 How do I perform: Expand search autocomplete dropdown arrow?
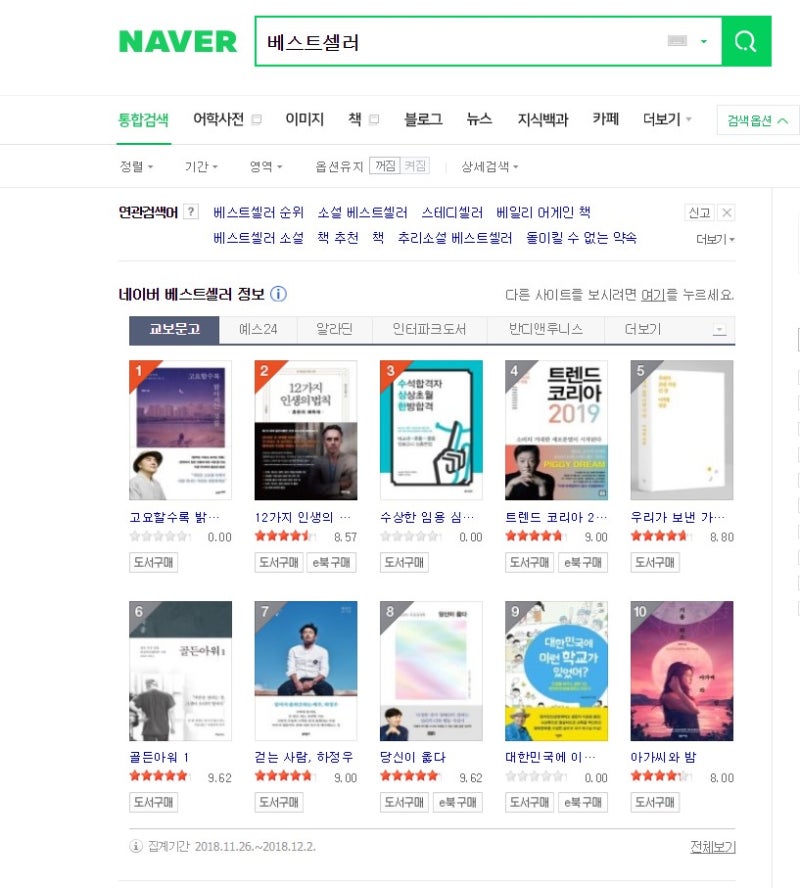[704, 41]
